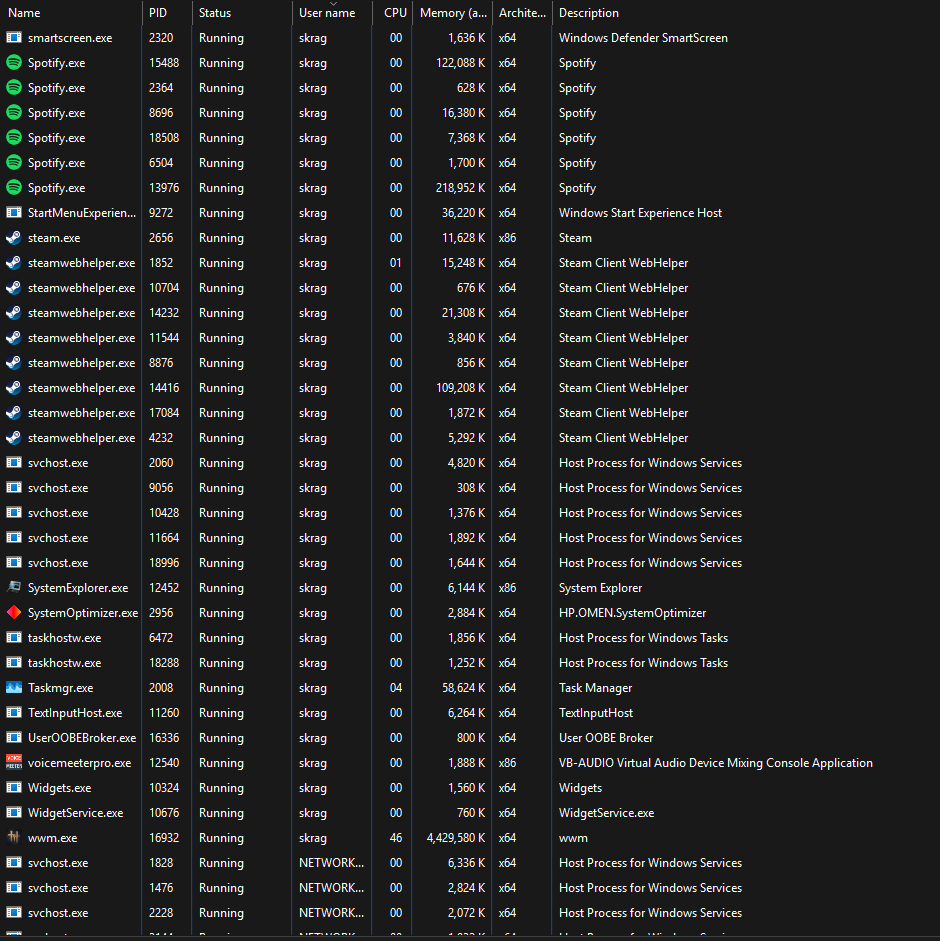Click the "TextInputHost" description text
Image resolution: width=940 pixels, height=941 pixels.
pos(595,712)
